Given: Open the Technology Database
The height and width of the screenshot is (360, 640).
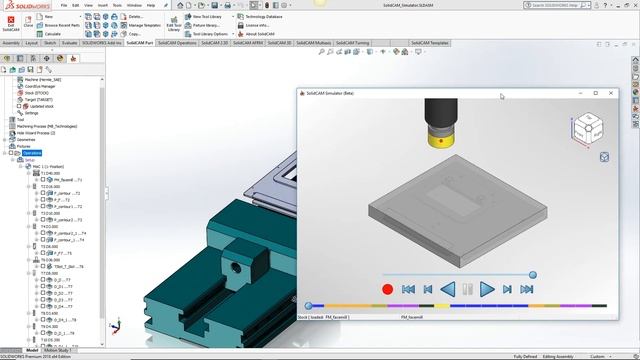Looking at the screenshot, I should click(x=260, y=17).
